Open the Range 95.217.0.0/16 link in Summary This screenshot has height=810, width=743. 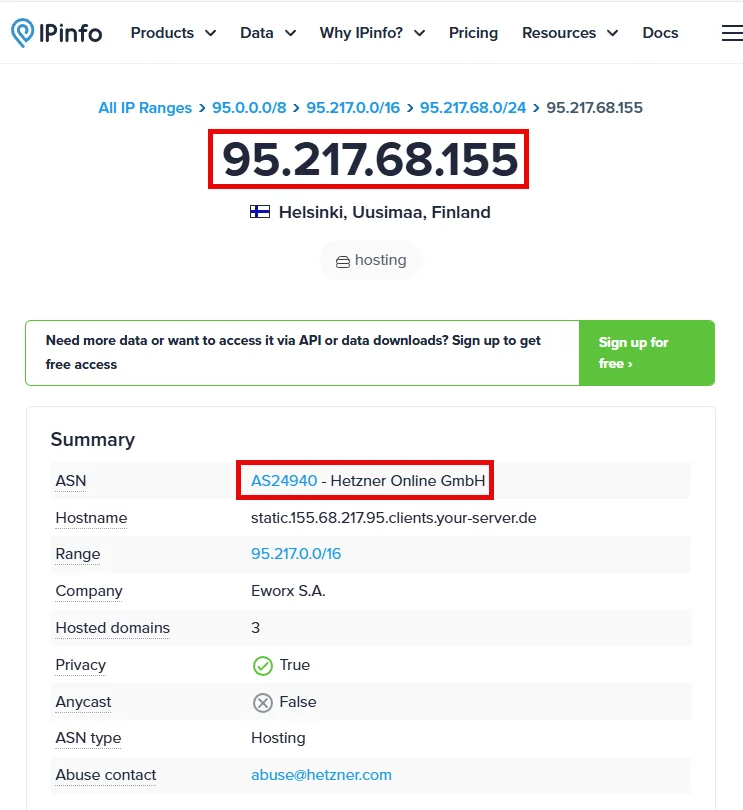[x=296, y=554]
